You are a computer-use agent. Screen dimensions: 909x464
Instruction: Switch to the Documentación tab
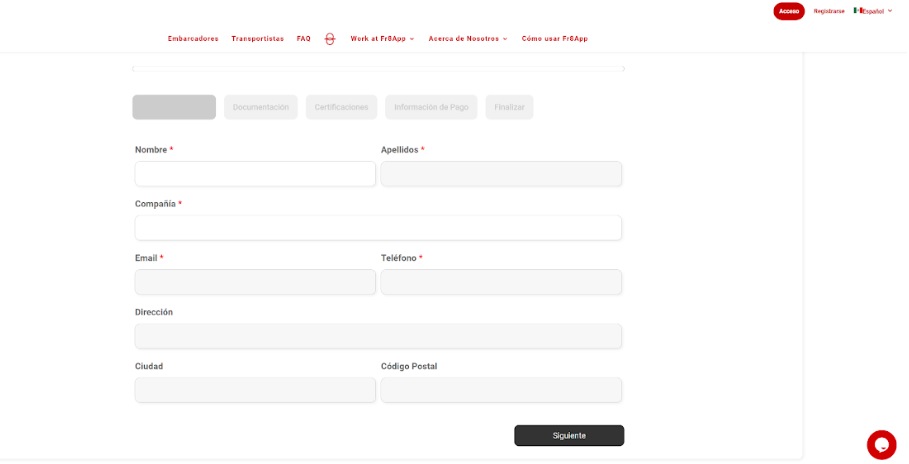[x=261, y=107]
